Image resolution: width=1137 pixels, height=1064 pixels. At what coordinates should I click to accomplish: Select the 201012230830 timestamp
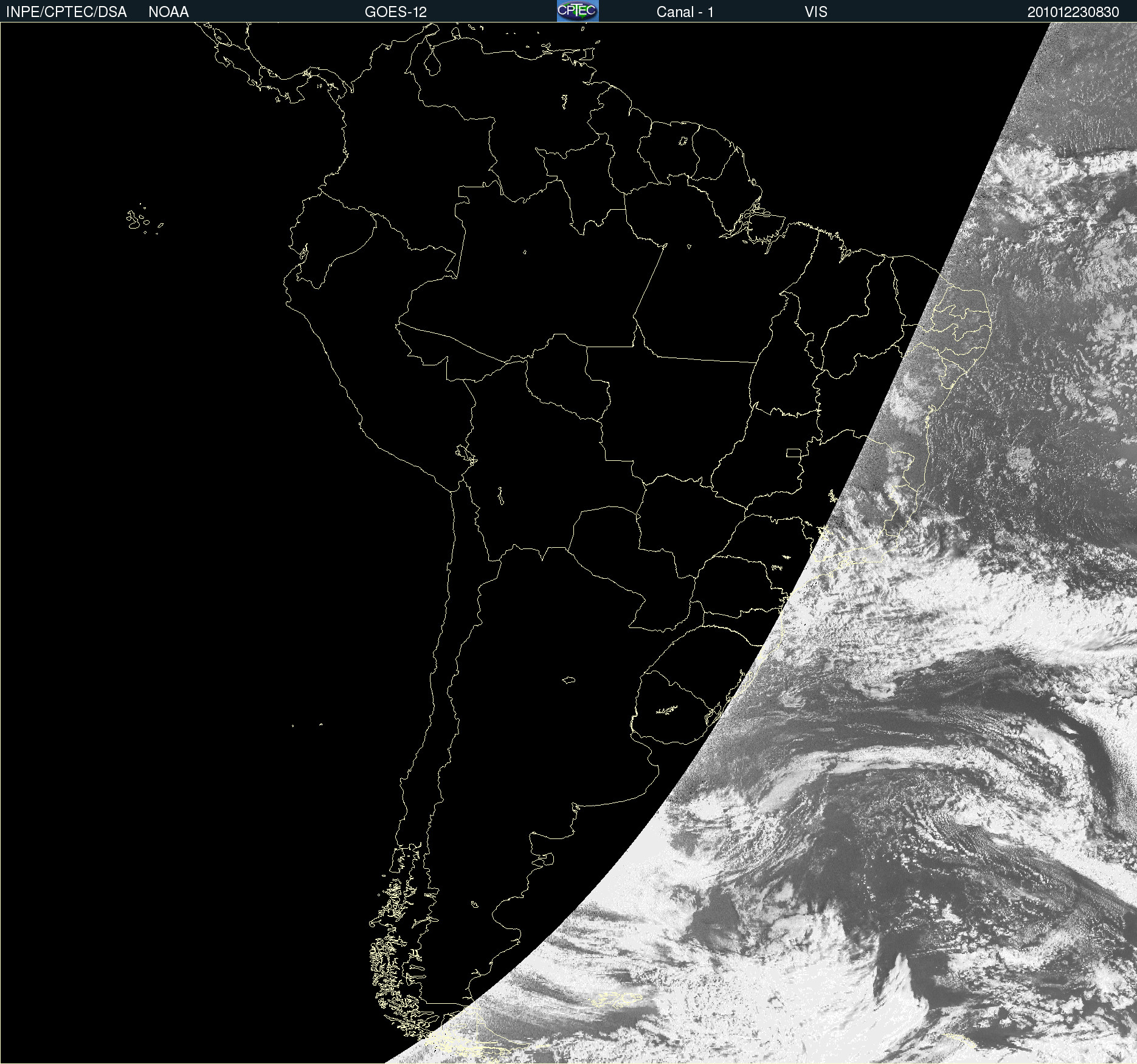1073,12
